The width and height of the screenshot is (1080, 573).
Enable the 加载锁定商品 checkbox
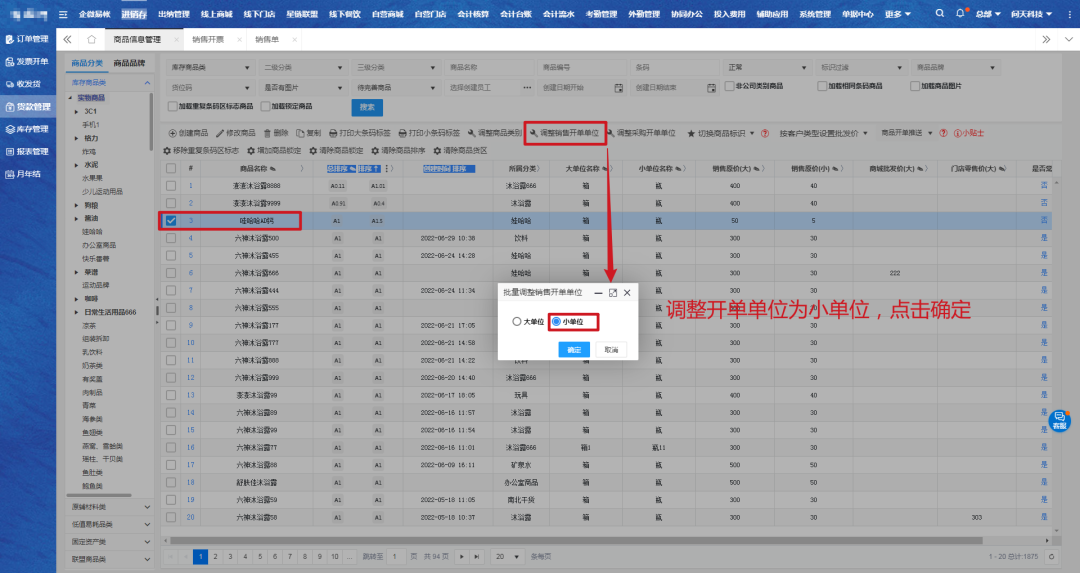tap(261, 105)
